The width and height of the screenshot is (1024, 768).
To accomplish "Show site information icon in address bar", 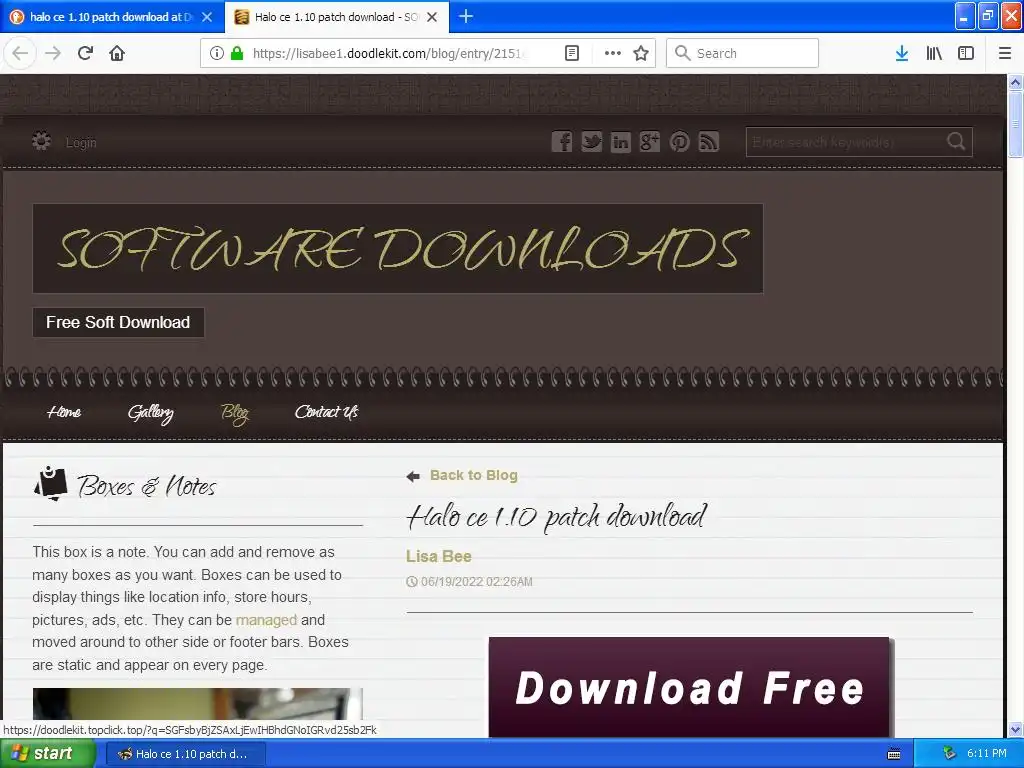I will (217, 53).
